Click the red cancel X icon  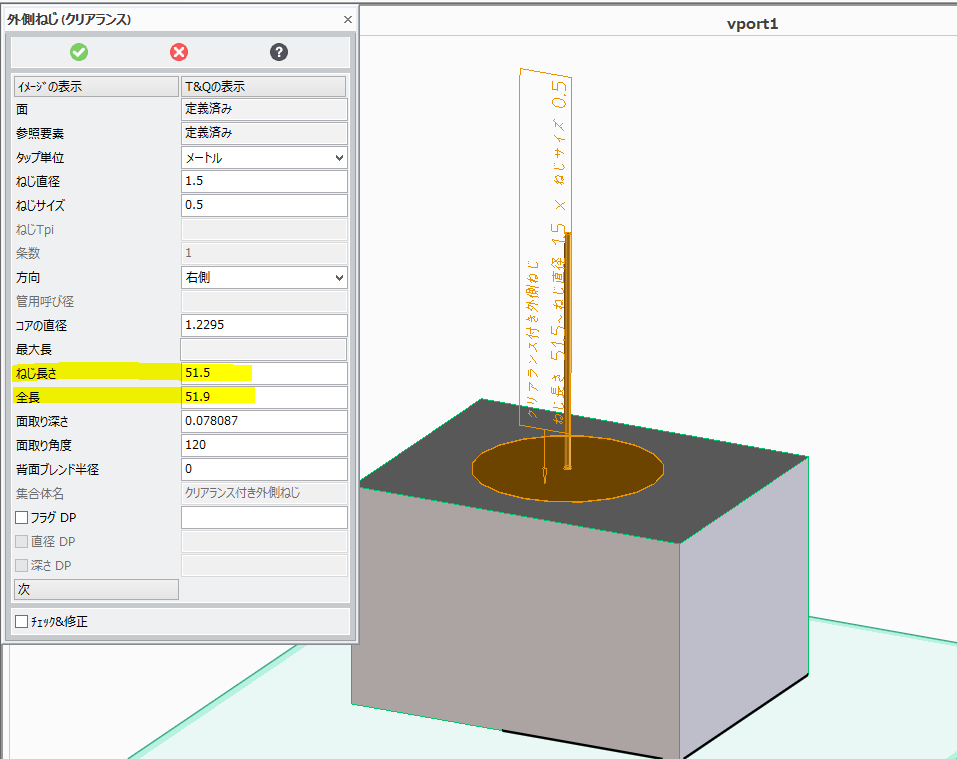pyautogui.click(x=179, y=52)
